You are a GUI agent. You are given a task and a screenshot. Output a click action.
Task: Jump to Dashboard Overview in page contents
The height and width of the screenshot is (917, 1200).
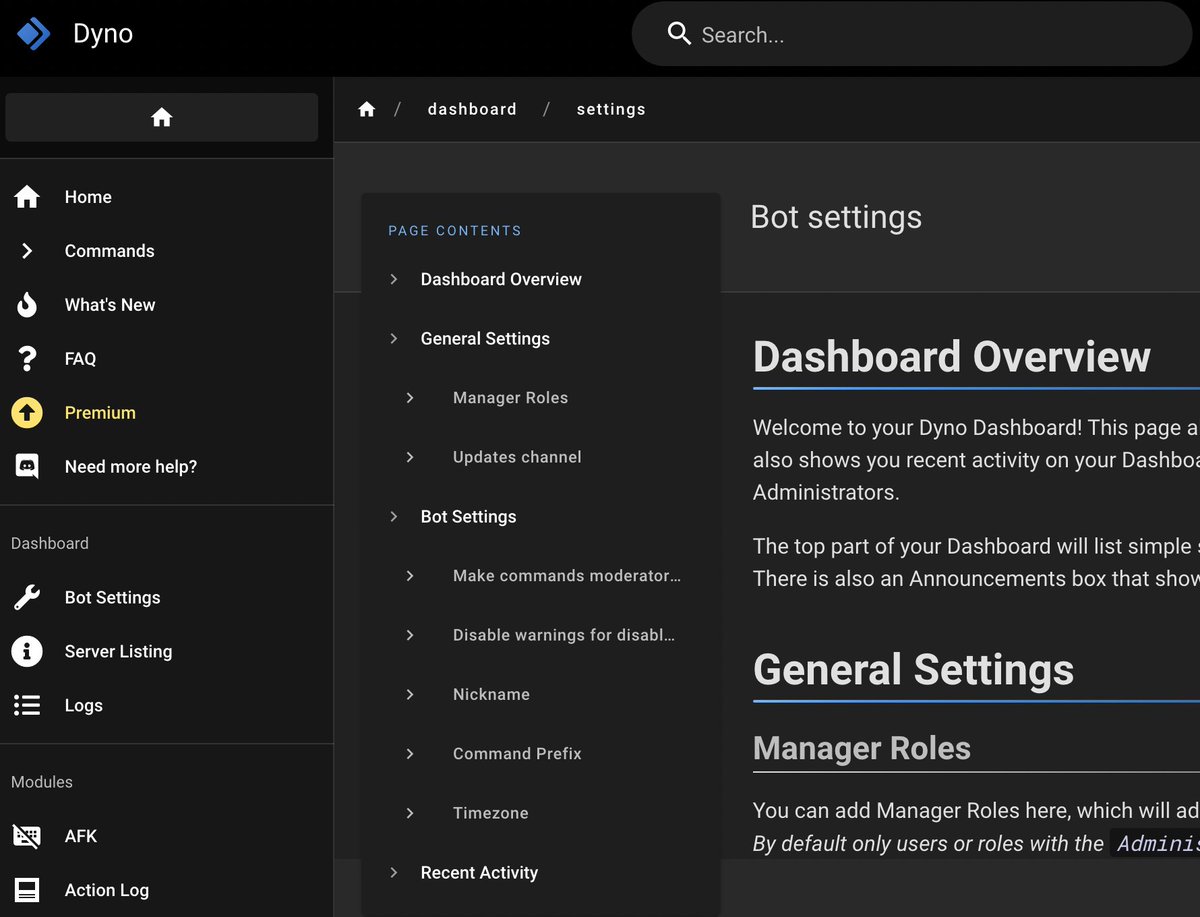click(x=501, y=279)
